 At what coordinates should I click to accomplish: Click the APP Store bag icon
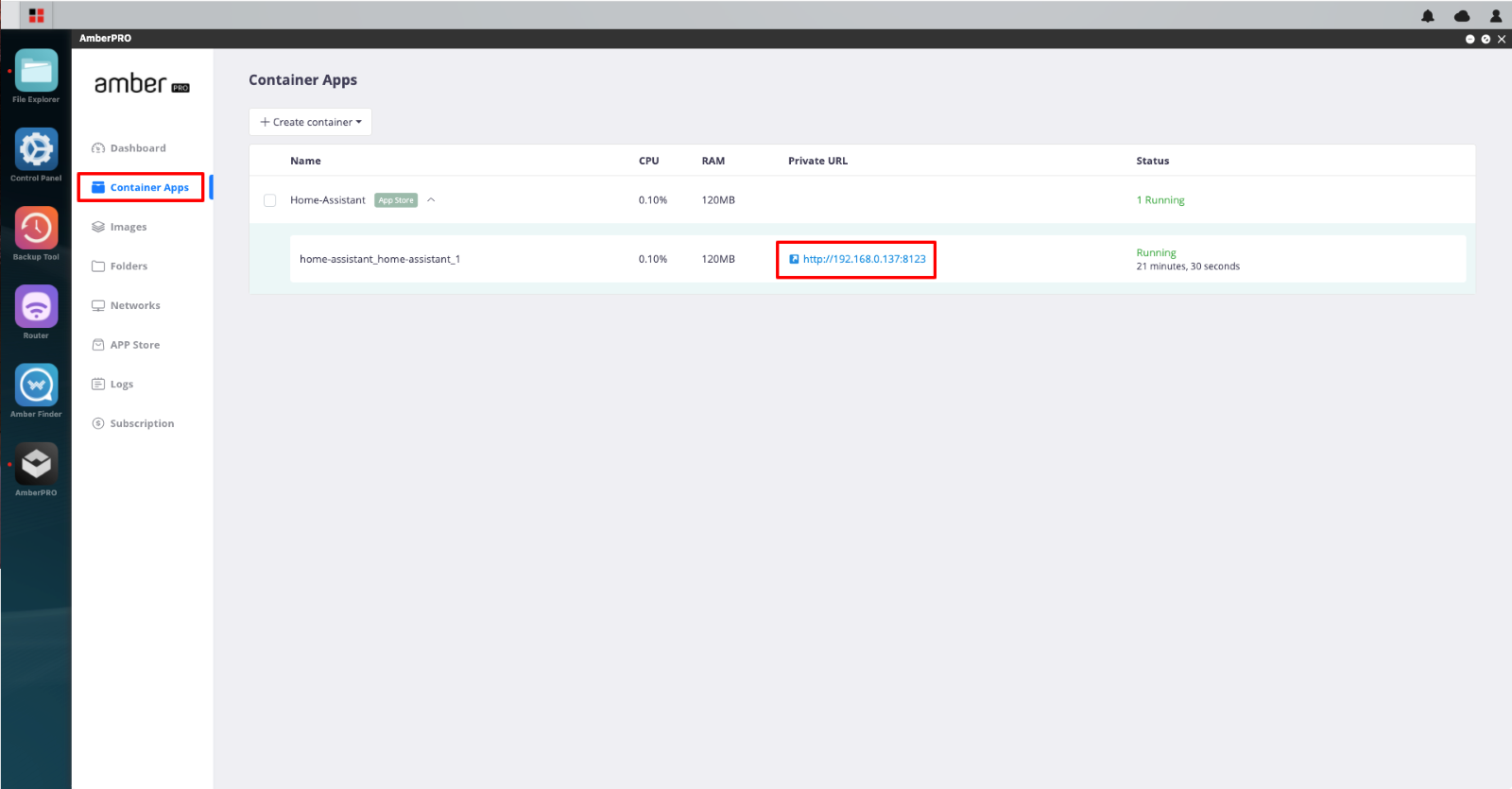[98, 345]
